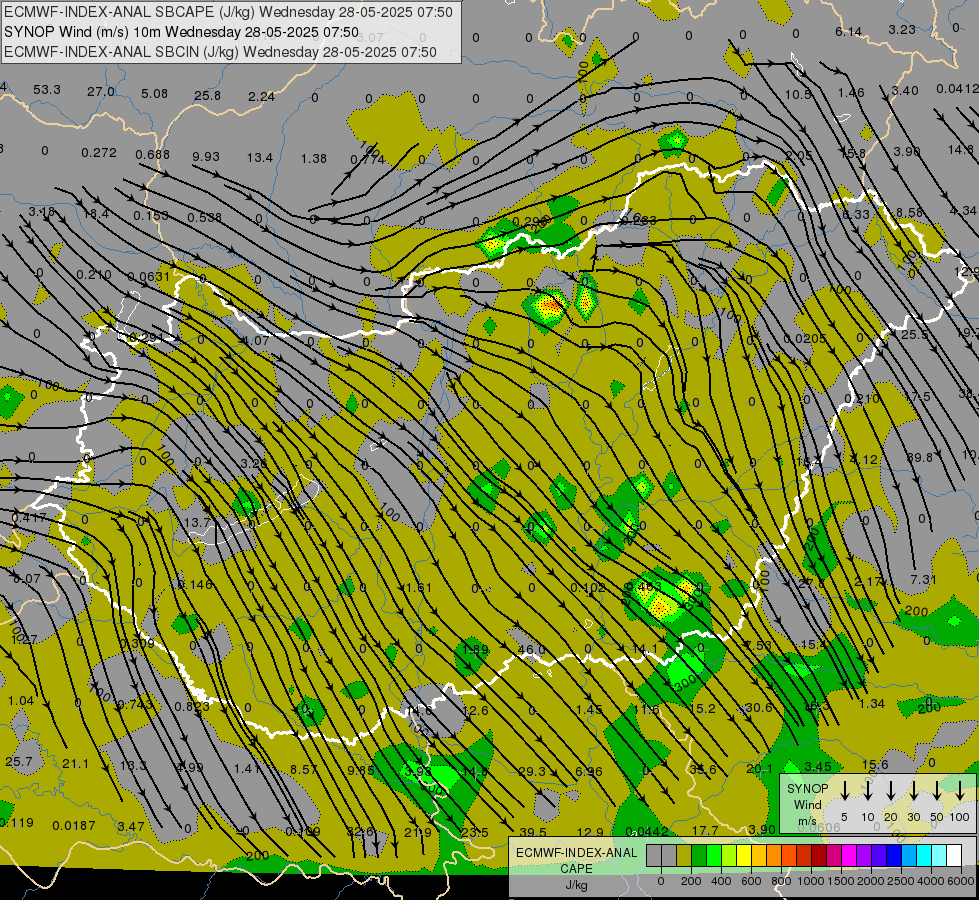Click the 0.688 value on the map
This screenshot has height=900, width=979.
click(152, 154)
